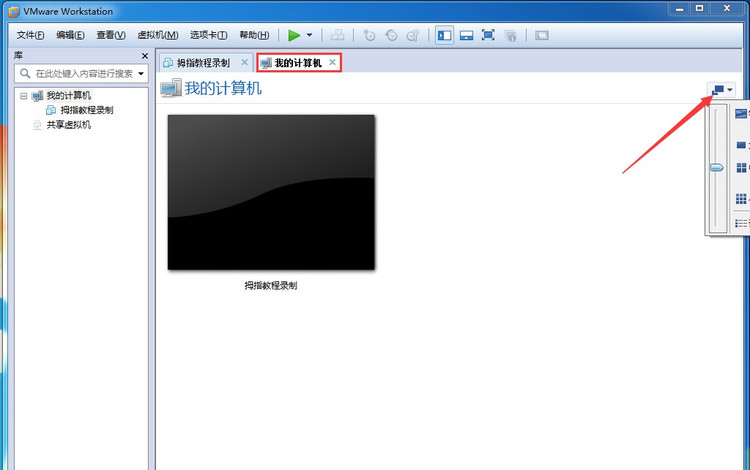Open the library search filter dropdown arrow

(141, 74)
